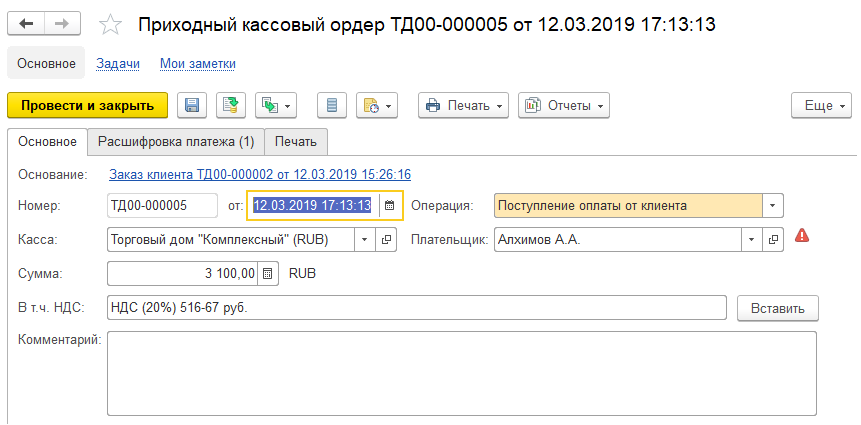
Task: Open the document movements report icon
Action: pyautogui.click(x=332, y=105)
